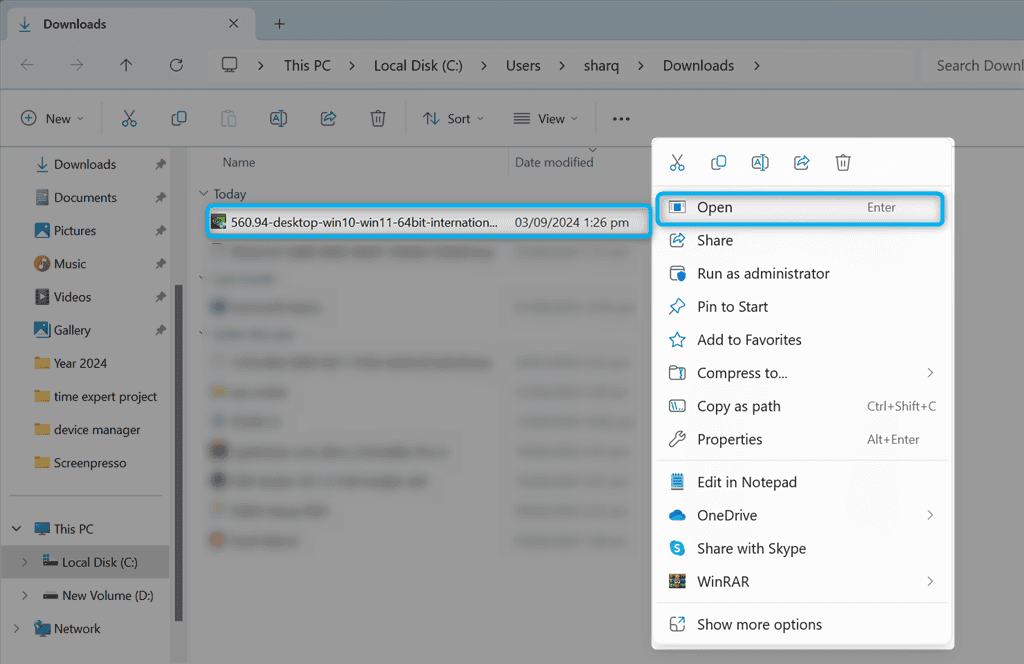The width and height of the screenshot is (1024, 664).
Task: Open the Compress to submenu
Action: tap(800, 373)
